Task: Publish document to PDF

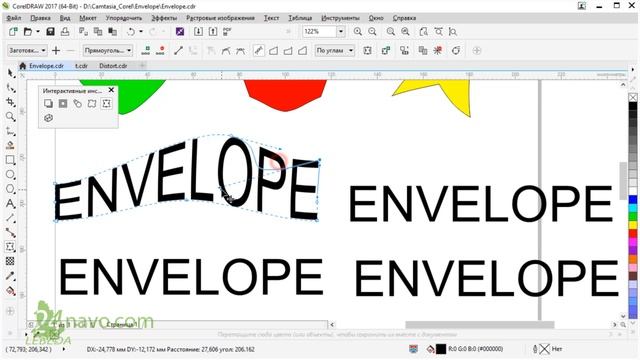Action: (227, 31)
